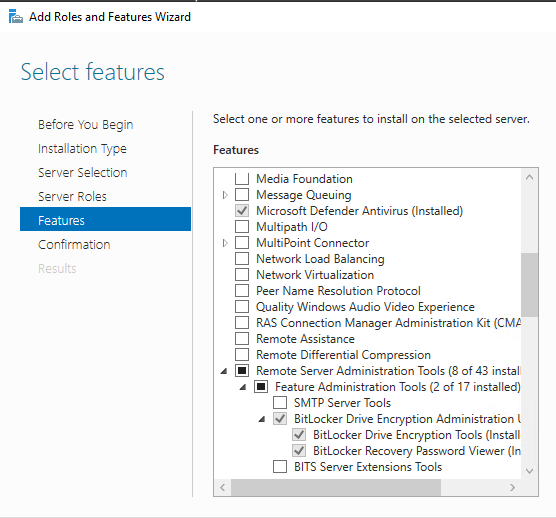Viewport: 556px width, 518px height.
Task: Tick Quality Windows Audio Video Experience checkbox
Action: pyautogui.click(x=242, y=306)
